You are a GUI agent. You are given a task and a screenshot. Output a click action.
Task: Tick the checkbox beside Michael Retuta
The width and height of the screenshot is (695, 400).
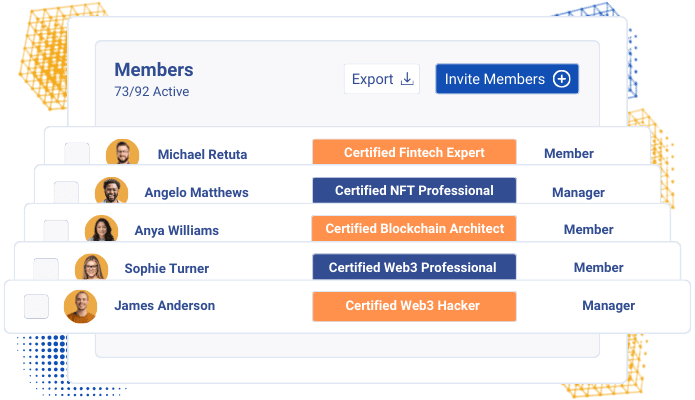tap(77, 153)
